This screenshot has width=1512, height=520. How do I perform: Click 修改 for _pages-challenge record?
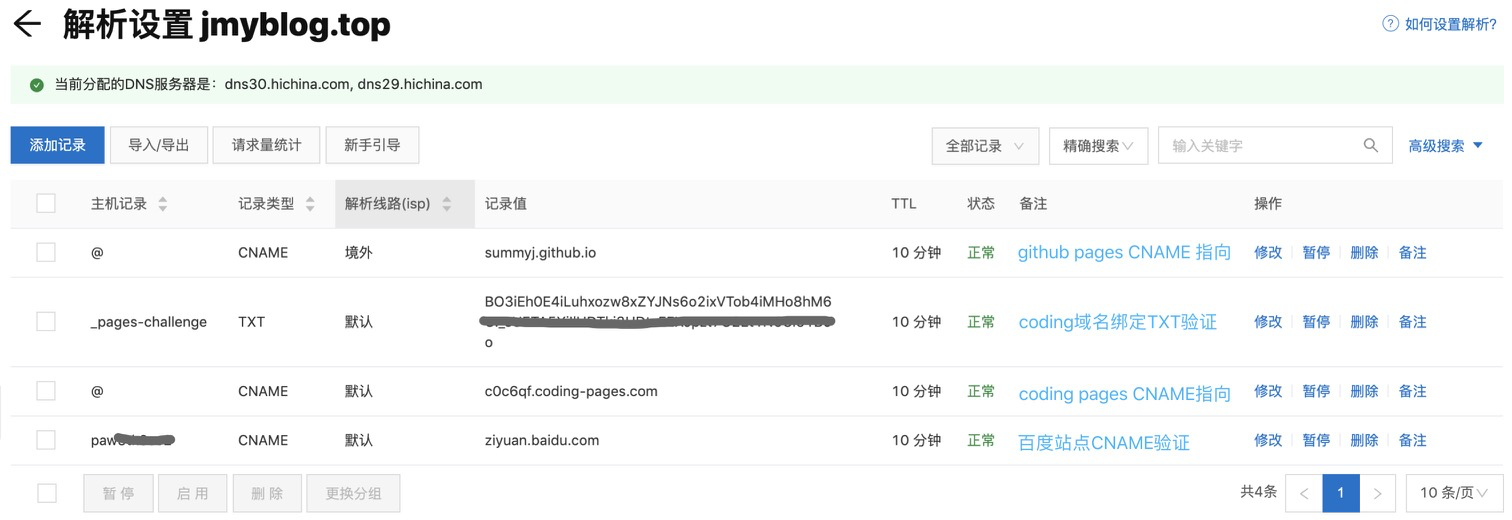click(1268, 322)
